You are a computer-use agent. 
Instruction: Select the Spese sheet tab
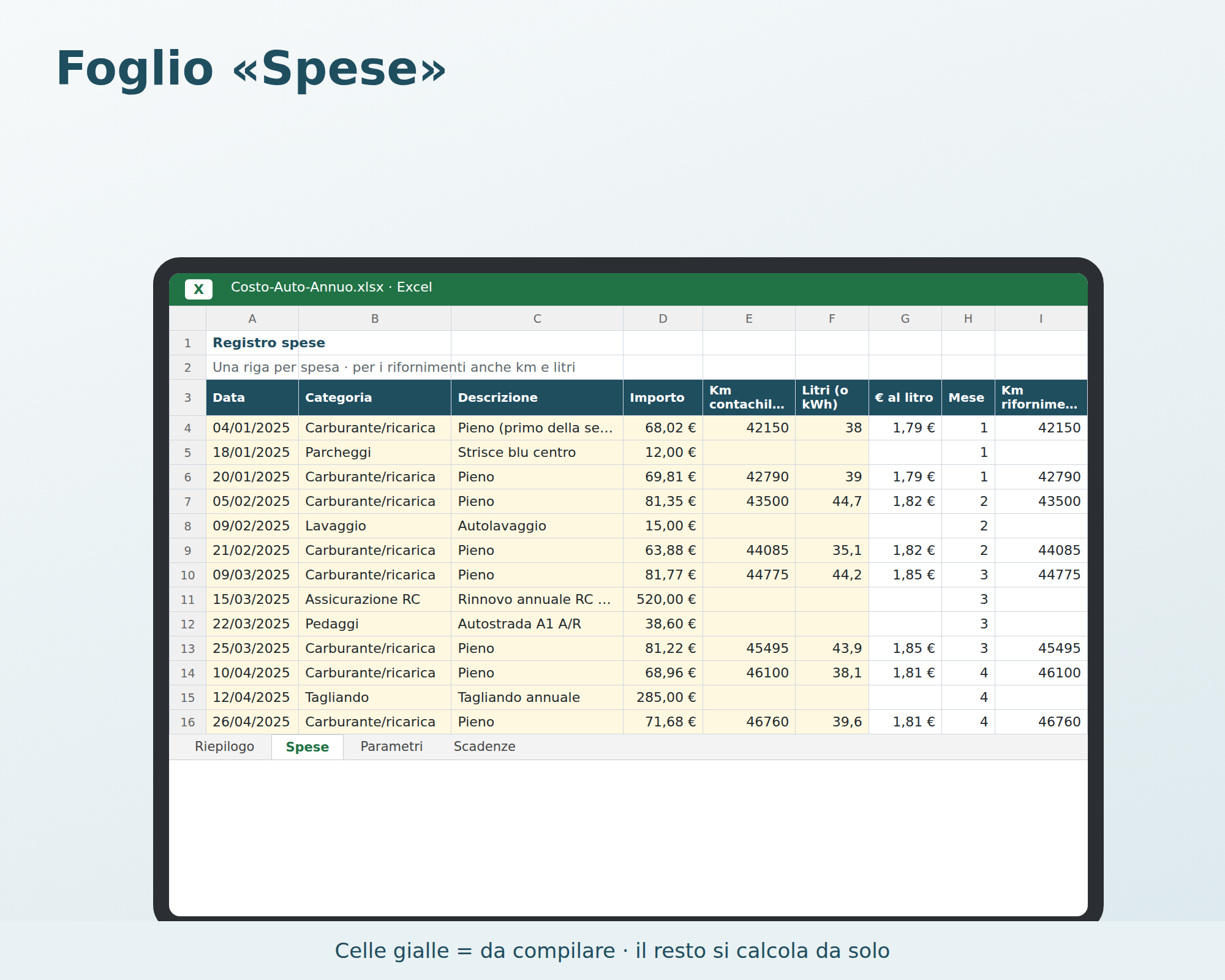point(307,747)
